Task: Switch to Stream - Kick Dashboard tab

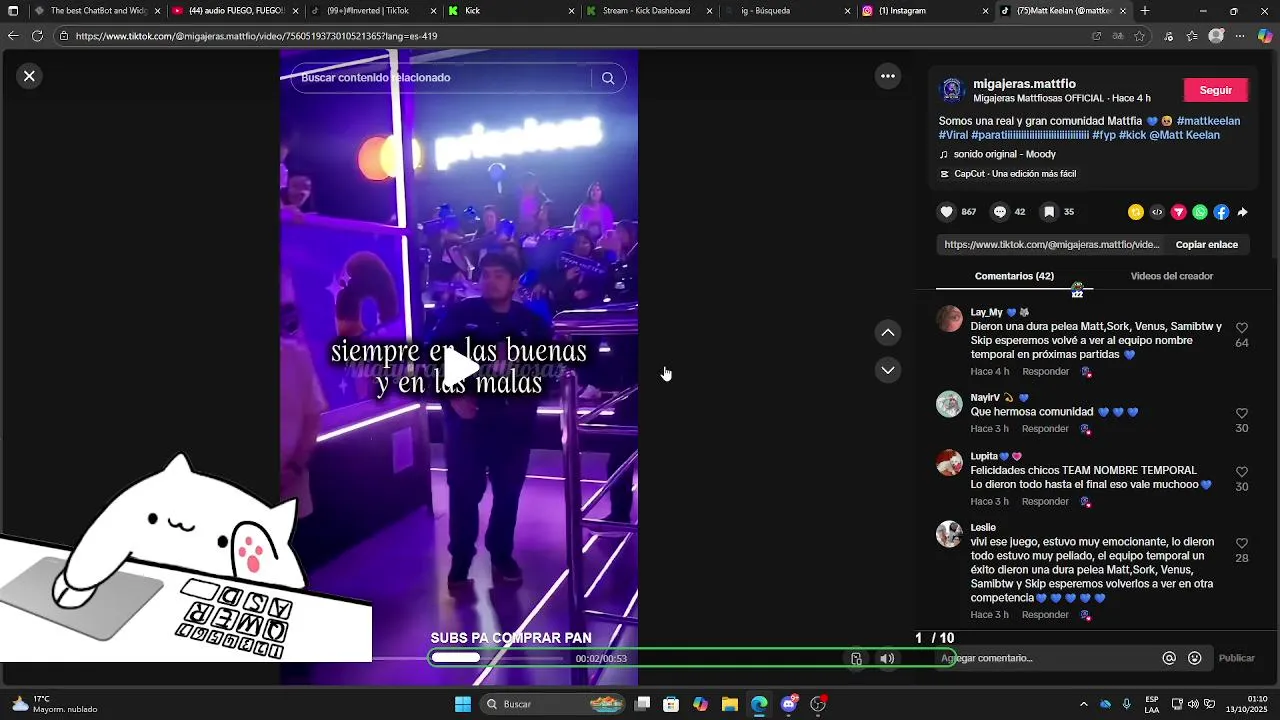Action: pos(648,11)
